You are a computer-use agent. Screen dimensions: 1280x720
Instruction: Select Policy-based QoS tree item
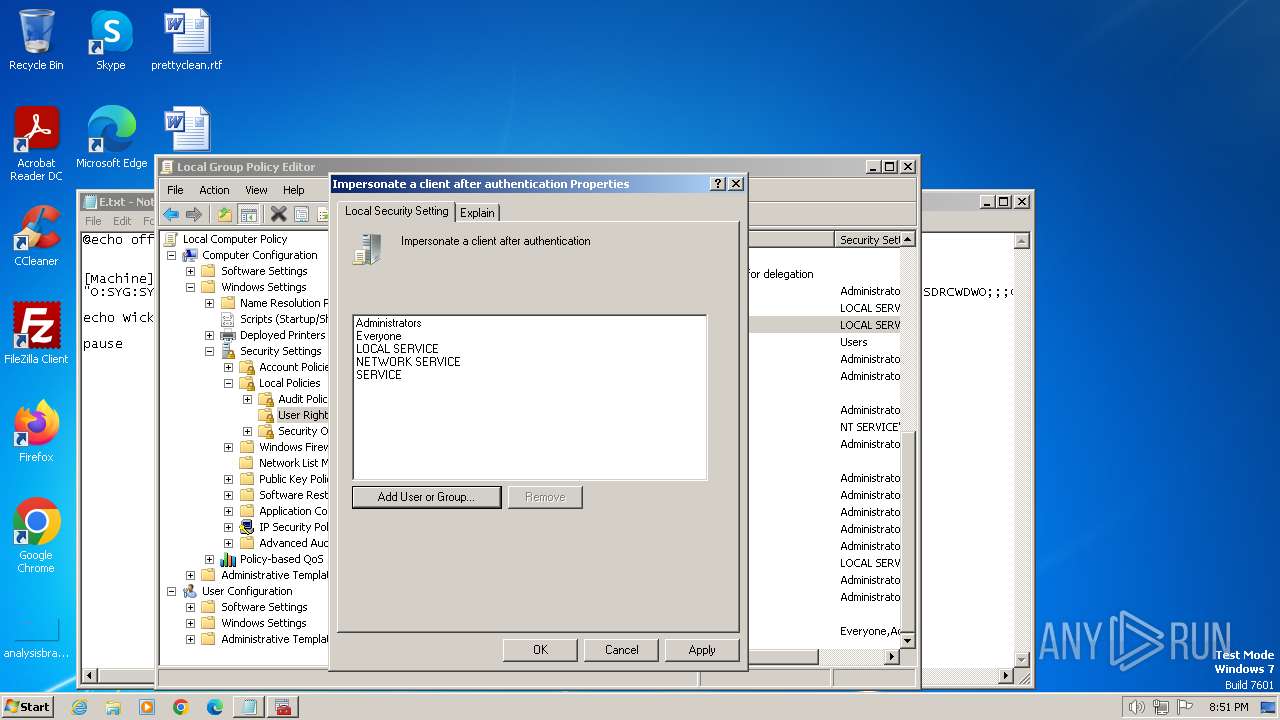click(x=281, y=559)
